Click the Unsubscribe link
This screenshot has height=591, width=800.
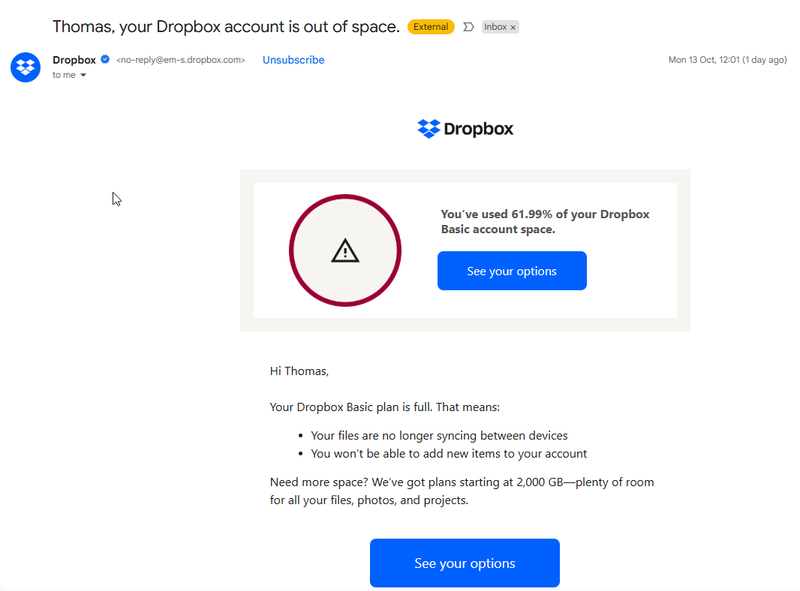coord(293,60)
